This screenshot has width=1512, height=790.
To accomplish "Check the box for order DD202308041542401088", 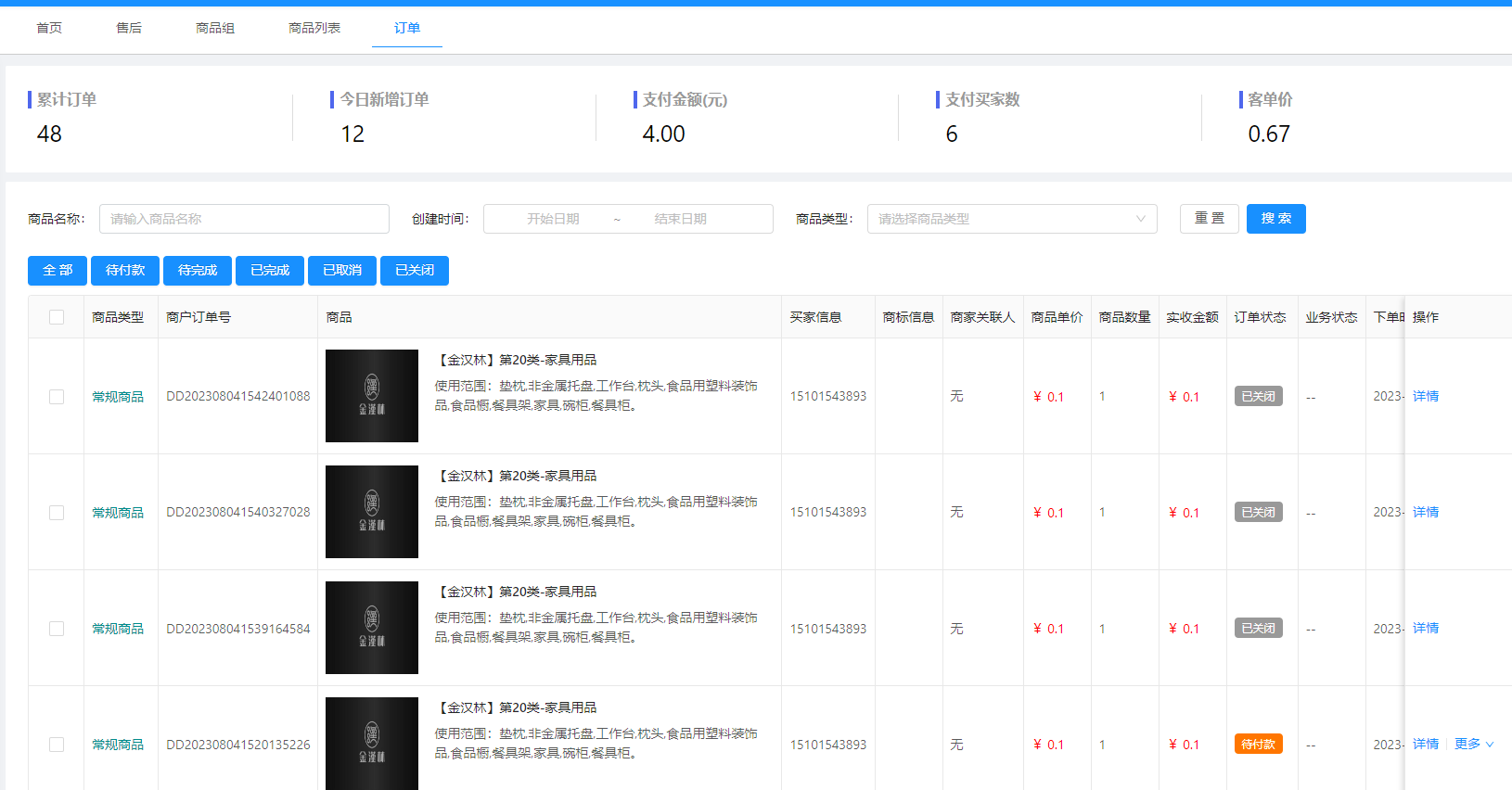I will pyautogui.click(x=57, y=397).
